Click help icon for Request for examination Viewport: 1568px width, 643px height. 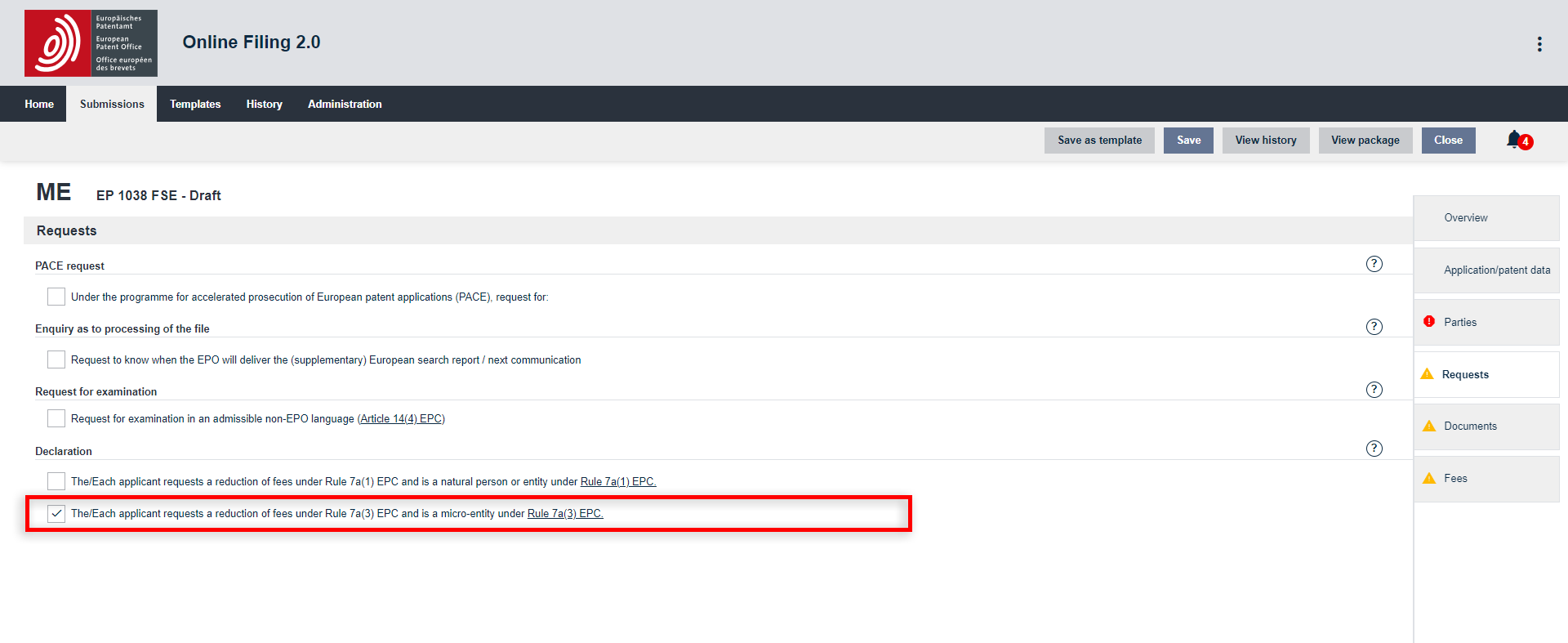tap(1374, 390)
